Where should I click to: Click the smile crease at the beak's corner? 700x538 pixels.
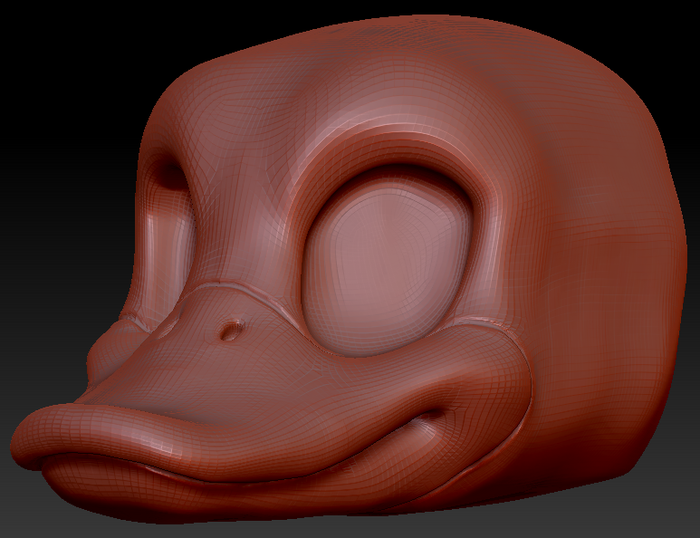click(x=430, y=417)
